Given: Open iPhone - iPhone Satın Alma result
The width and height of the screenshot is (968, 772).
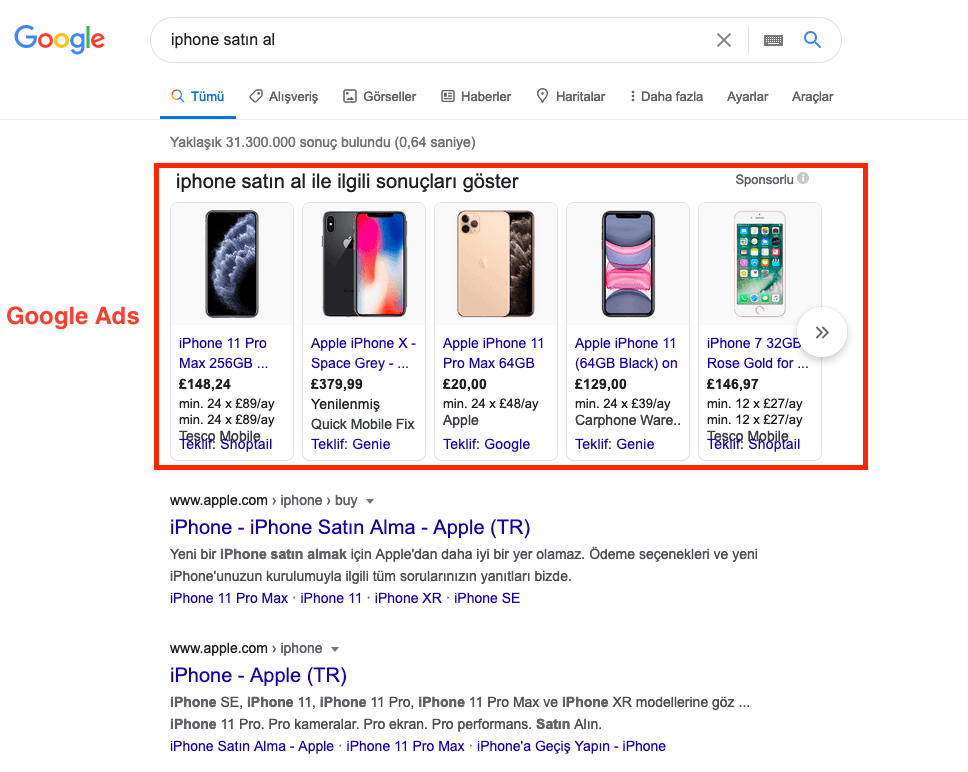Looking at the screenshot, I should click(350, 528).
